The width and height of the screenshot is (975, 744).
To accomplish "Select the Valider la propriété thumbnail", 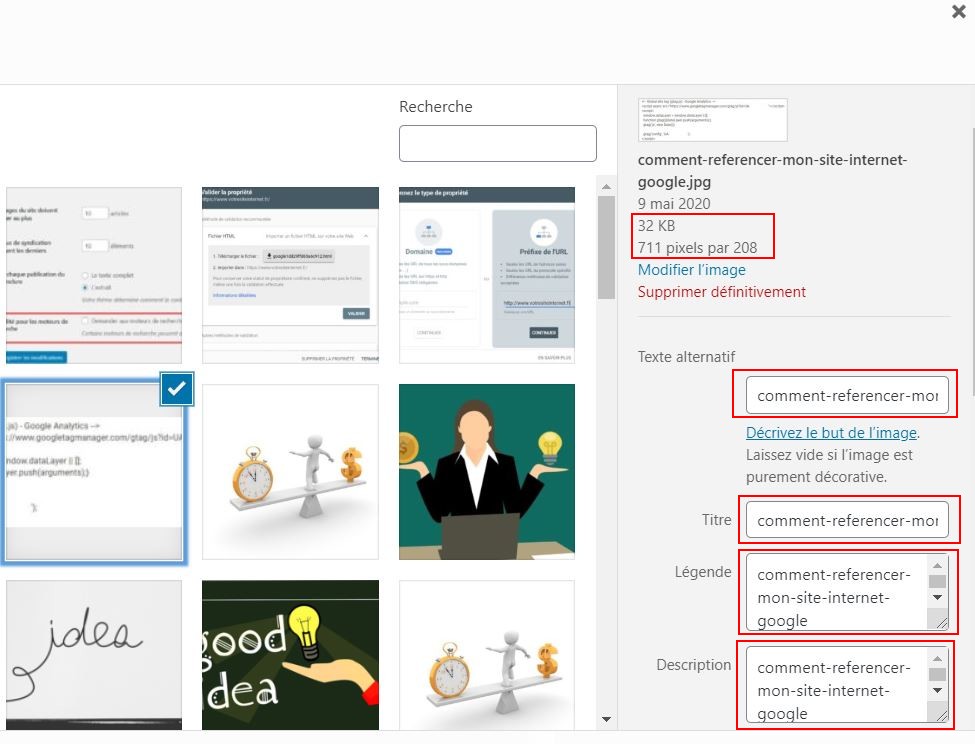I will click(x=290, y=275).
